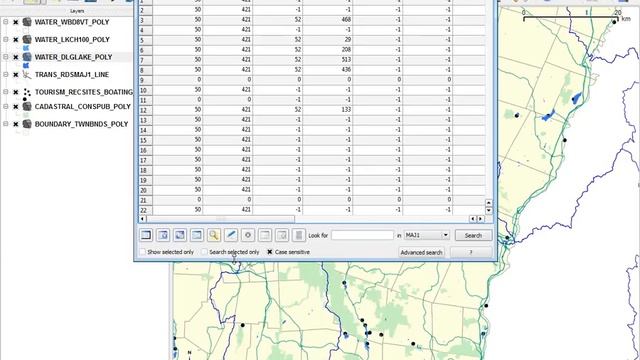Collapse the WATER_DLGLAKE_POLY layer tree node
The image size is (640, 360).
tap(6, 57)
